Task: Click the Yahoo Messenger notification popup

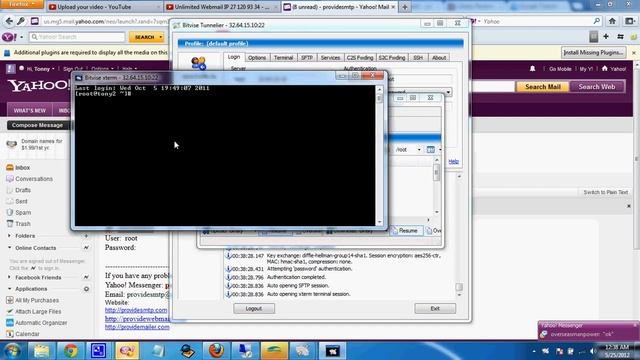Action: click(589, 331)
